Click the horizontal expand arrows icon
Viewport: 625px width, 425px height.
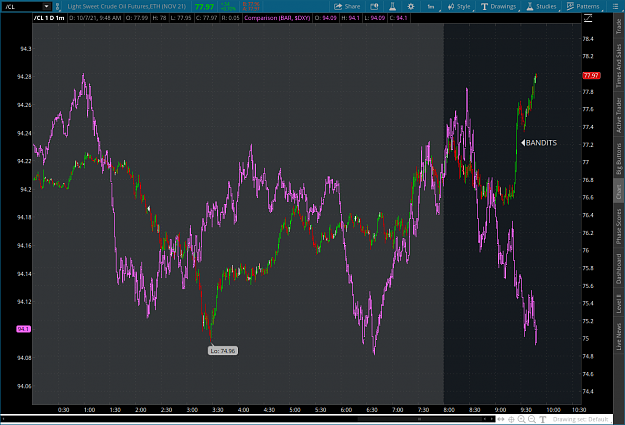pos(501,419)
